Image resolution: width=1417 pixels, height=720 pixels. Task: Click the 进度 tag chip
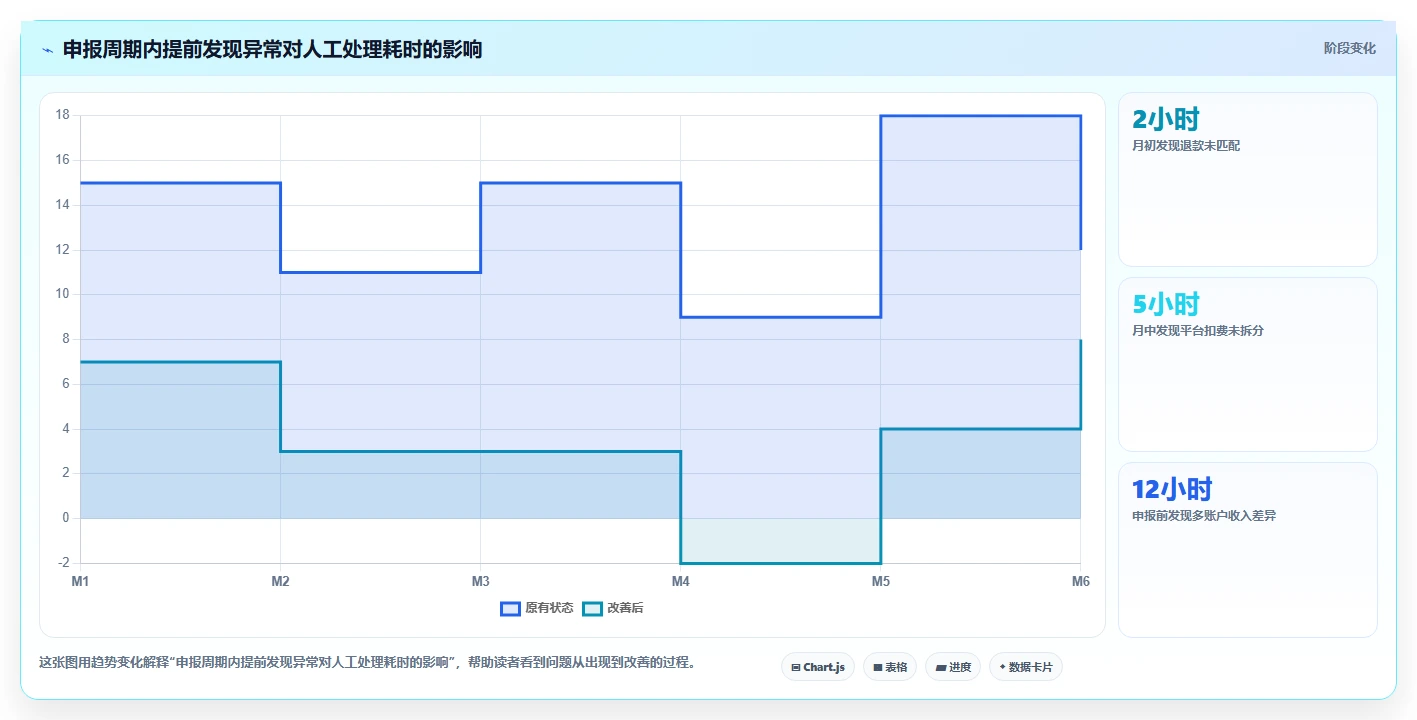(x=952, y=667)
